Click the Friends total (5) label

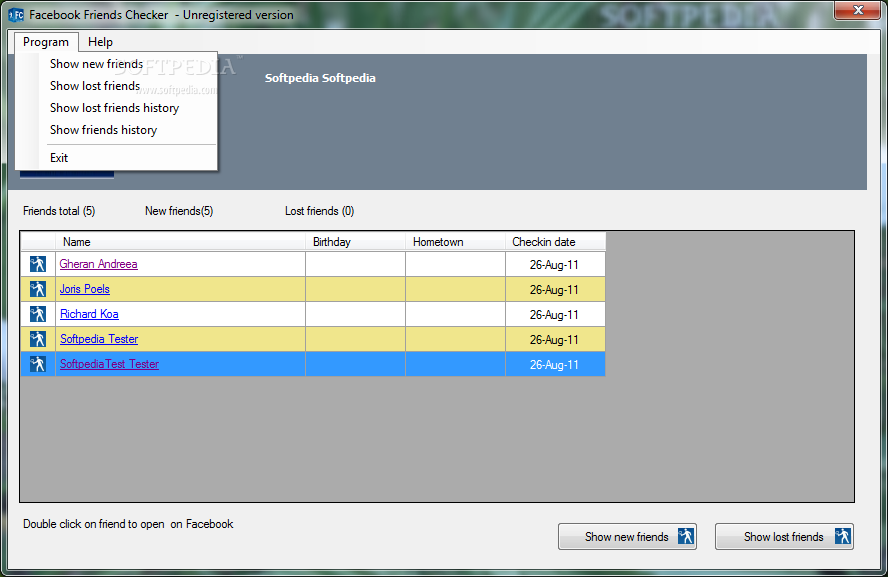click(x=59, y=211)
